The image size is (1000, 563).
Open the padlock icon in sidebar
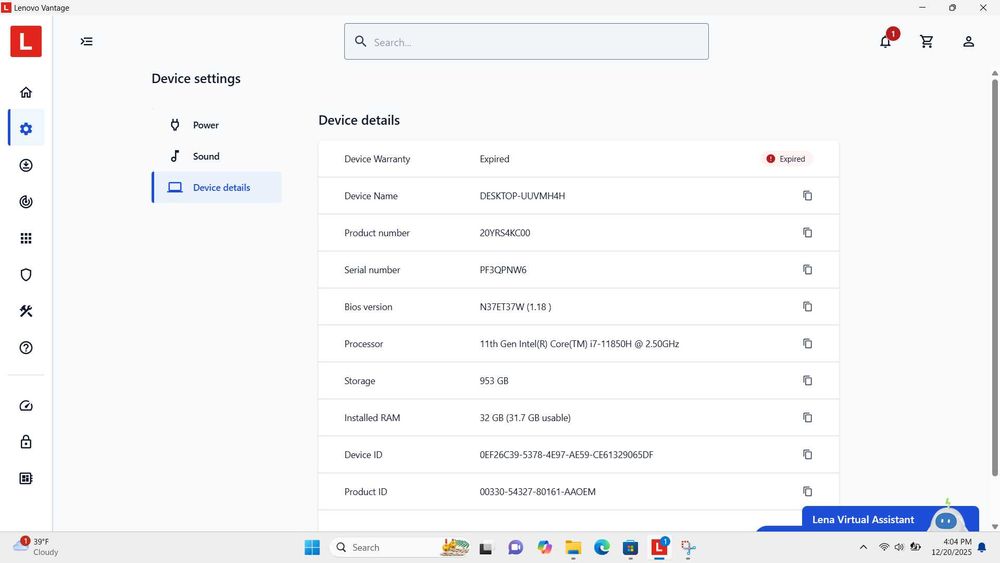point(26,442)
